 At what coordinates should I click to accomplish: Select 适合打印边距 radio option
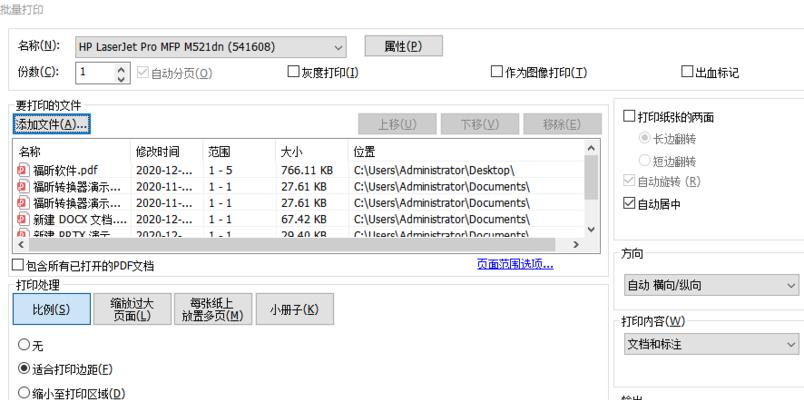24,369
